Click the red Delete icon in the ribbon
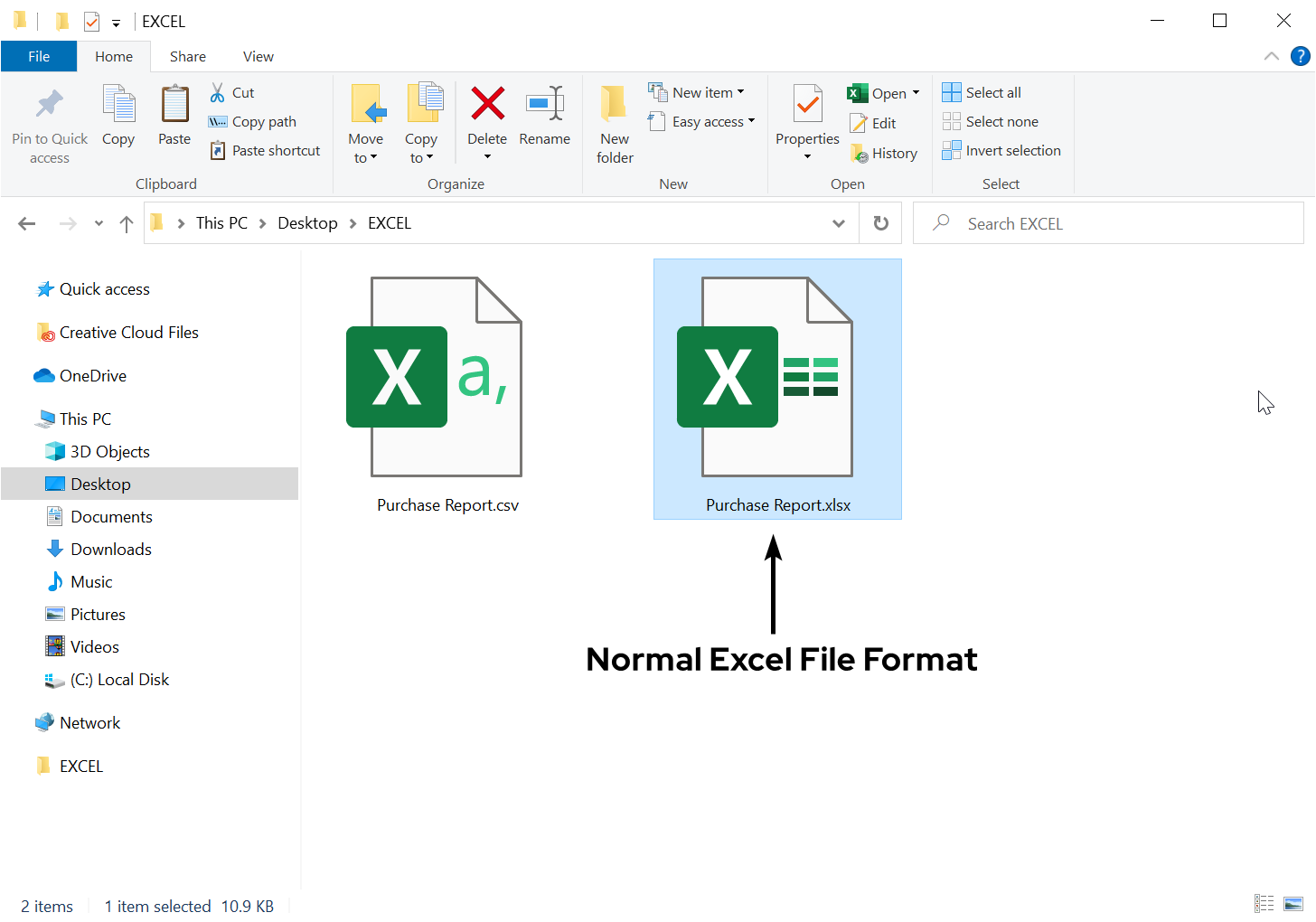 click(487, 105)
